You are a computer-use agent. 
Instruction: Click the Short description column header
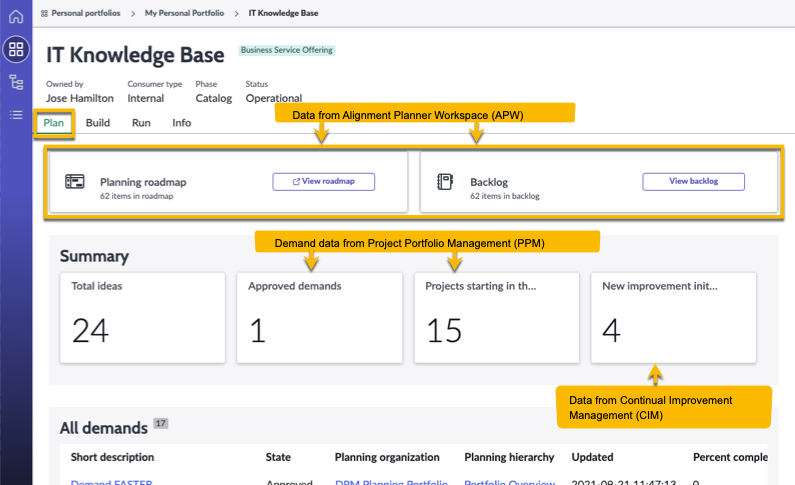click(112, 457)
